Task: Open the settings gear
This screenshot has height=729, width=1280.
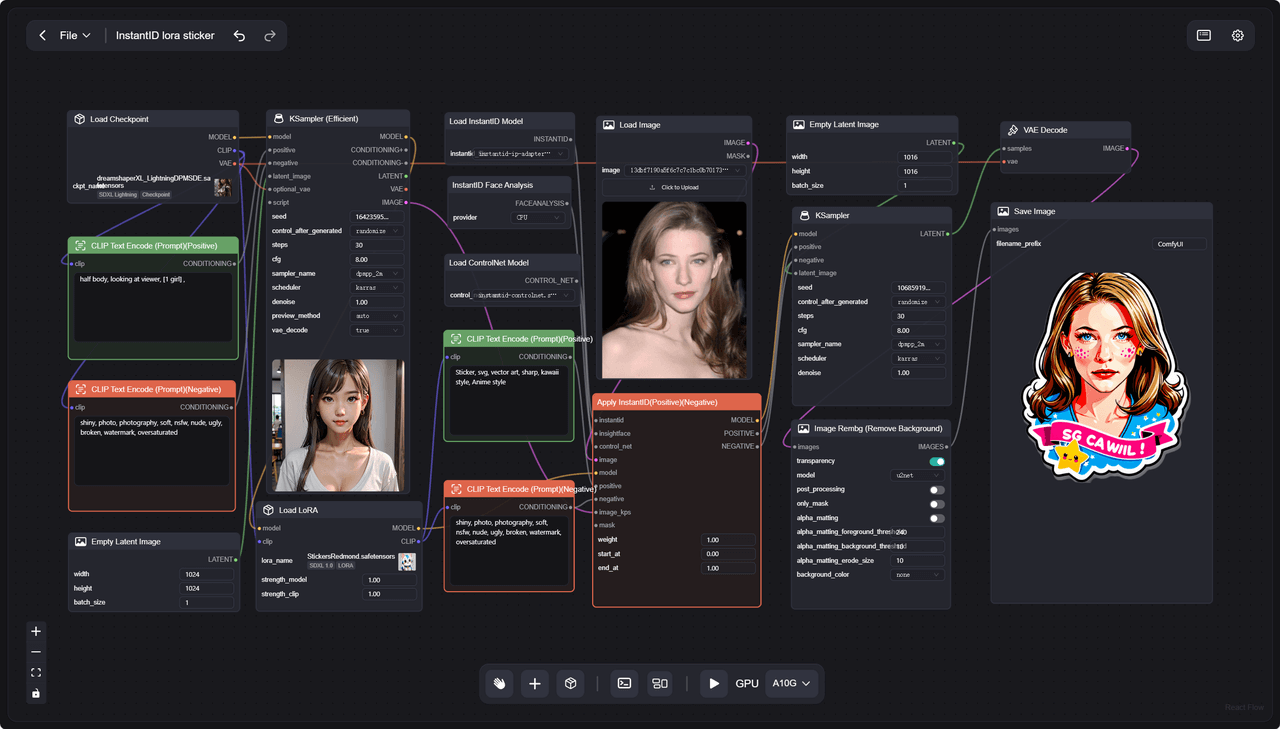Action: coord(1238,35)
